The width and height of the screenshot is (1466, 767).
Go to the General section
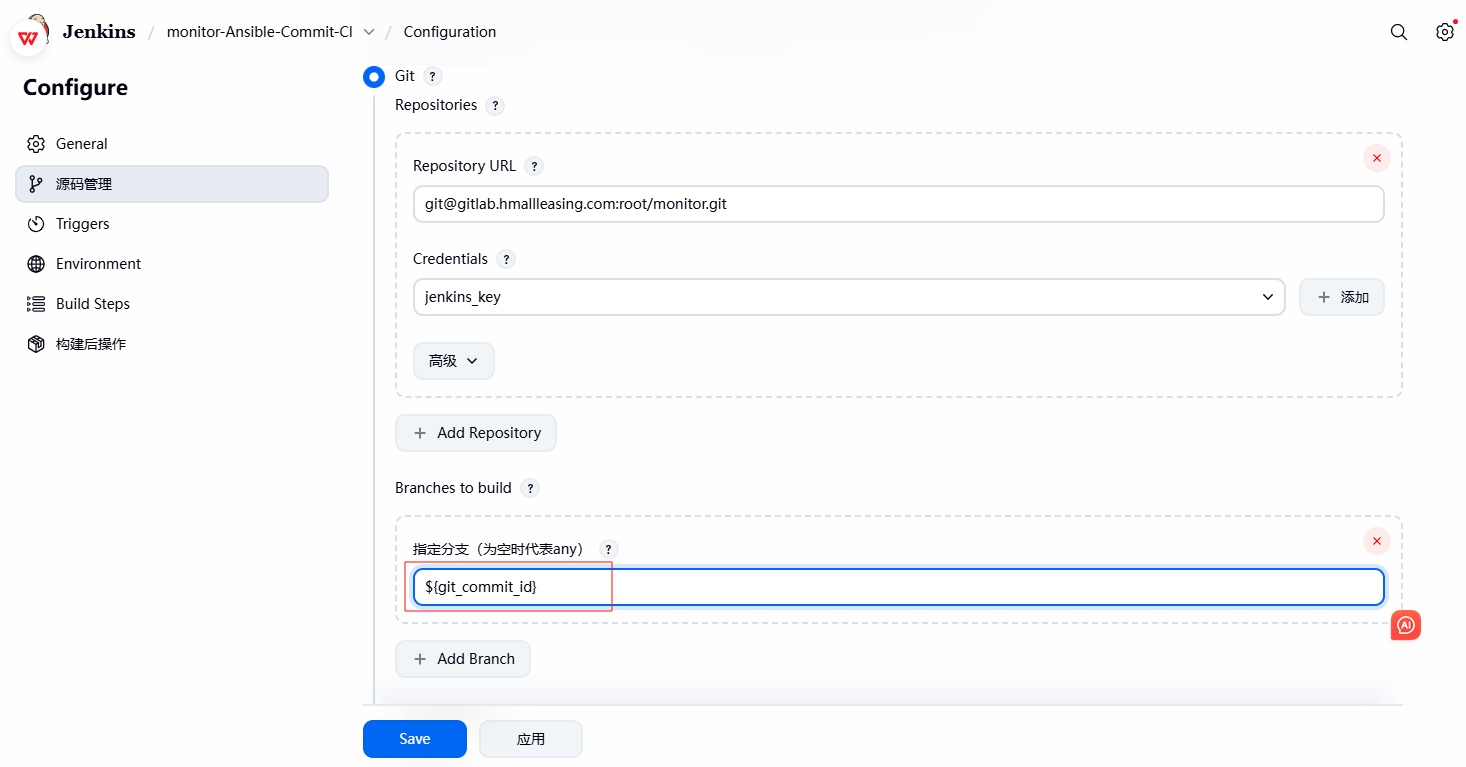(x=82, y=144)
